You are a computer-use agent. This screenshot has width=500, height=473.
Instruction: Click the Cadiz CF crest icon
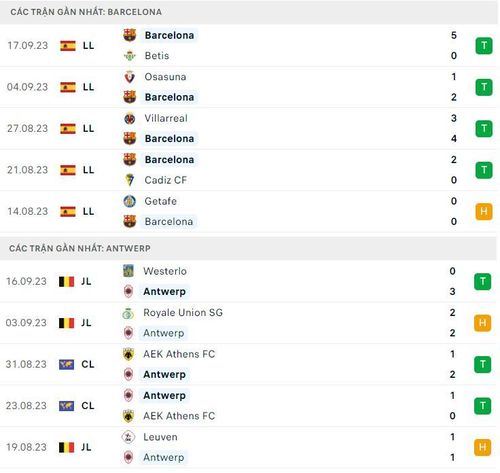tap(130, 180)
